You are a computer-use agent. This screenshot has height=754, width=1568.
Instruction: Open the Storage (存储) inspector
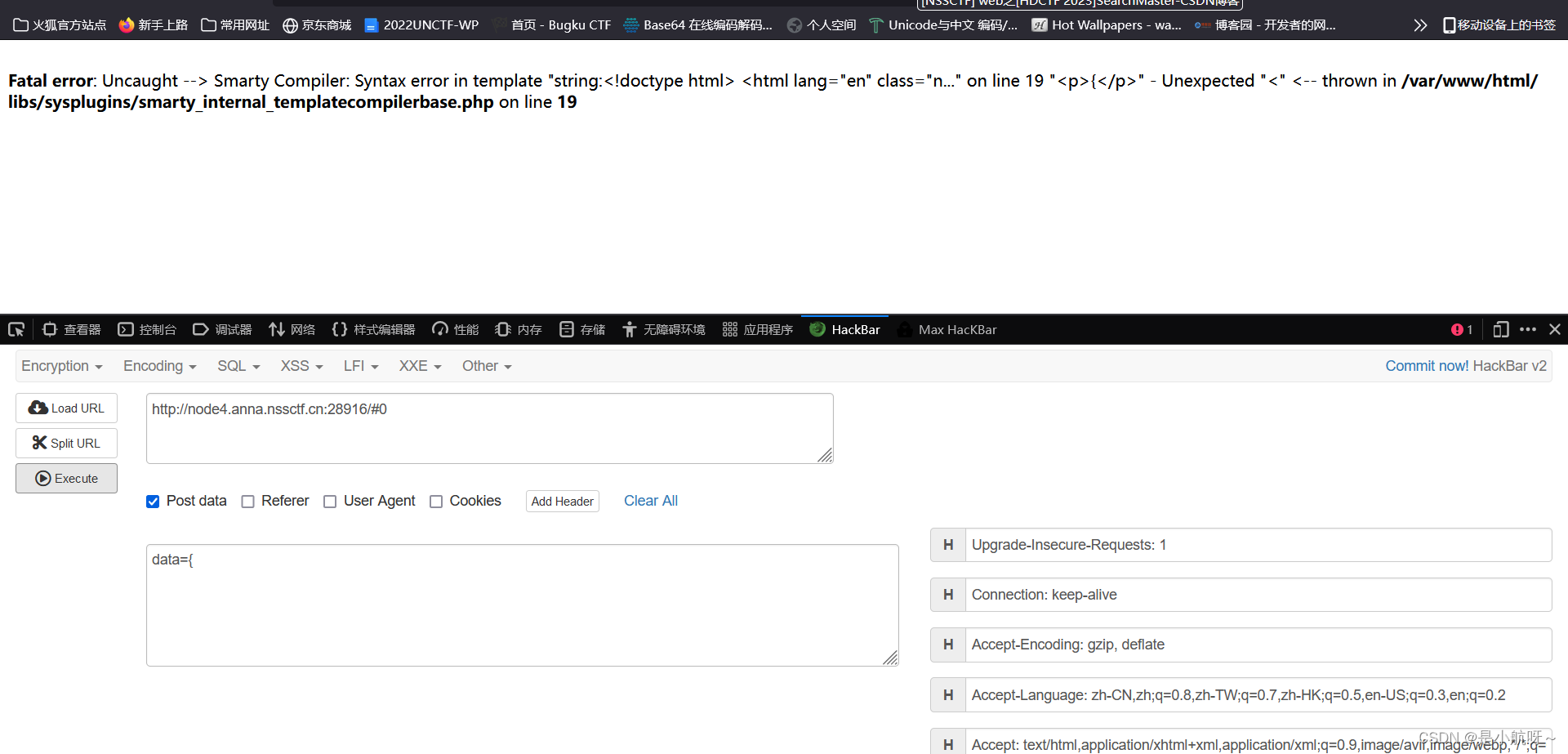pos(581,329)
